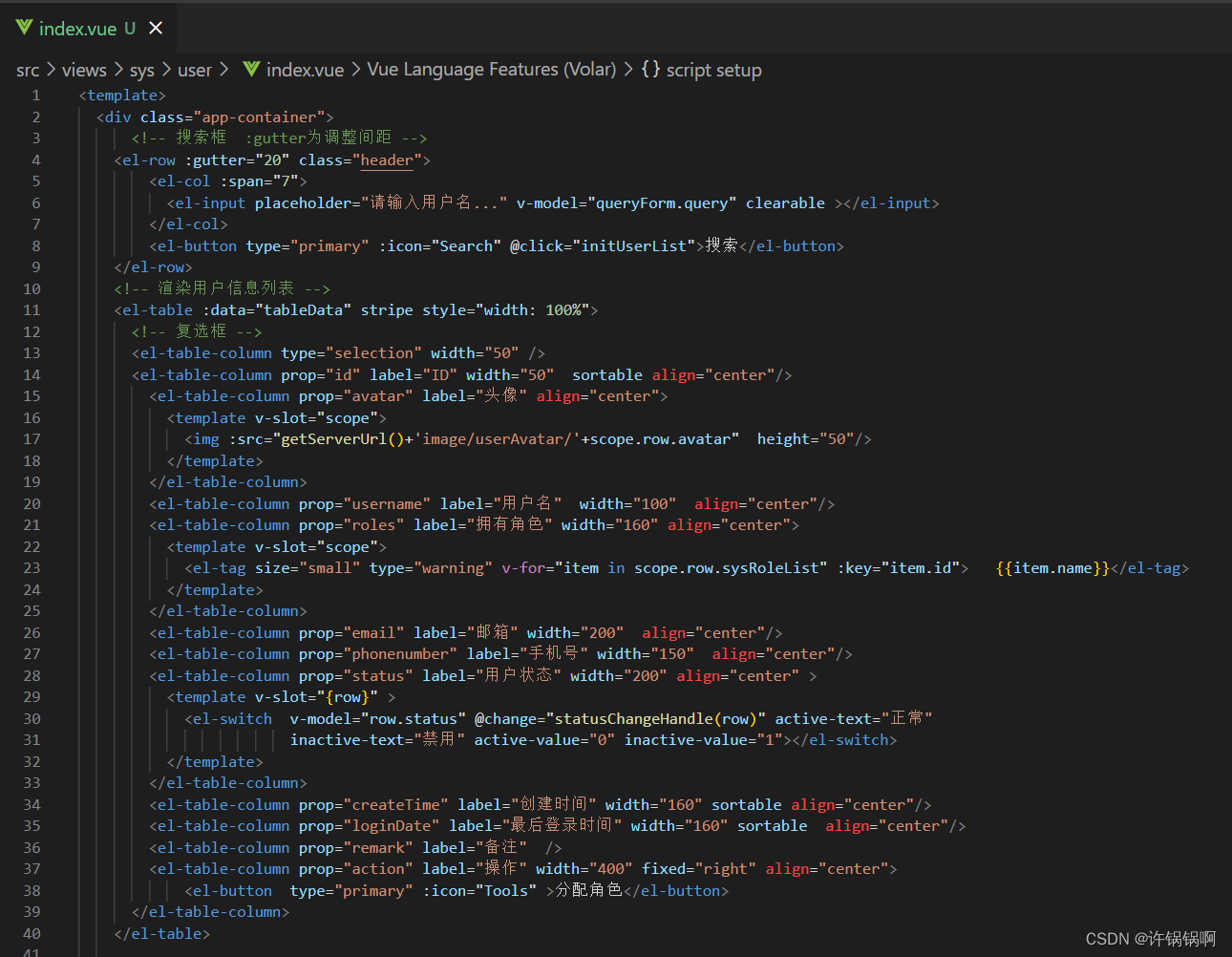1232x957 pixels.
Task: Click prop="roles" column value
Action: 351,525
